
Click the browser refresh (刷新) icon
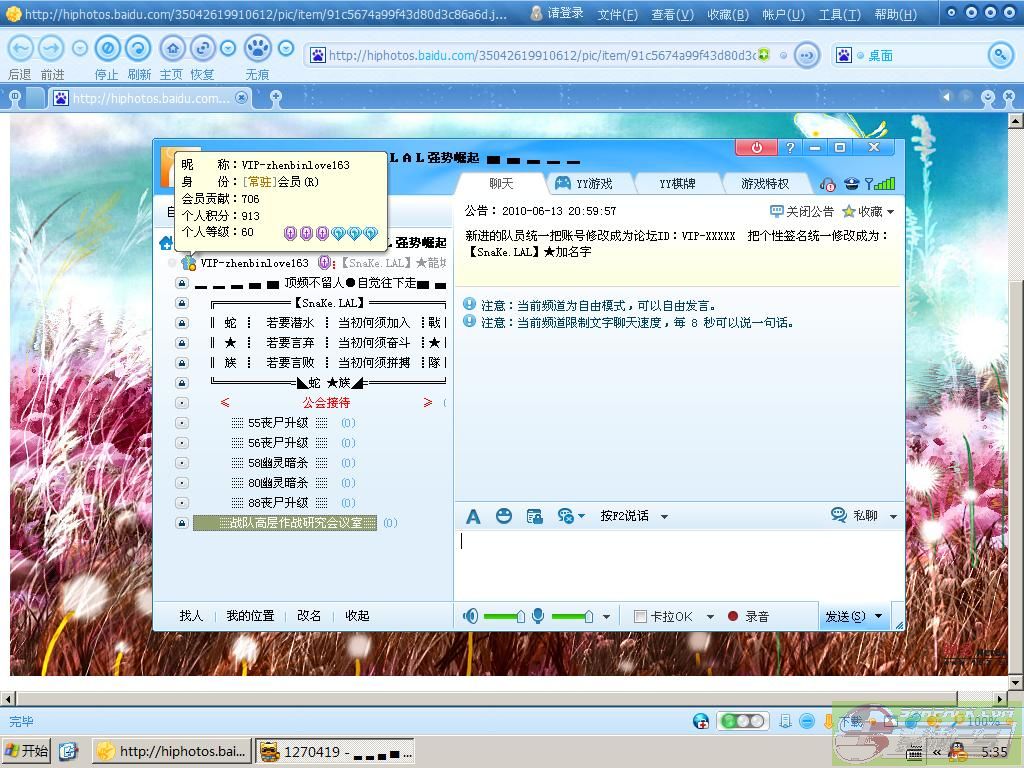[x=138, y=49]
